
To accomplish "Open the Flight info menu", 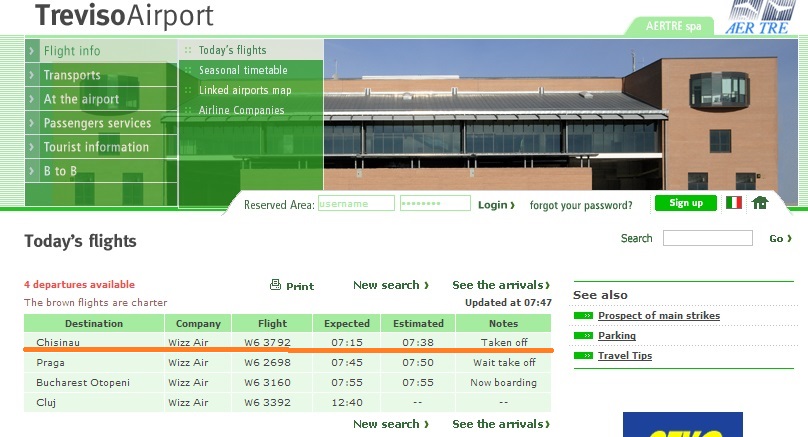I will pos(72,51).
